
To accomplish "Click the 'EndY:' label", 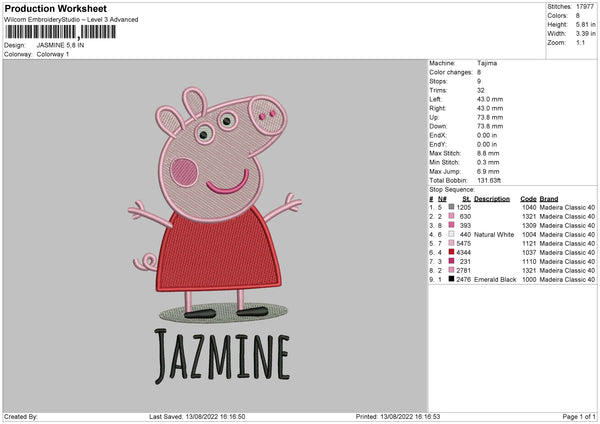I will click(x=438, y=144).
